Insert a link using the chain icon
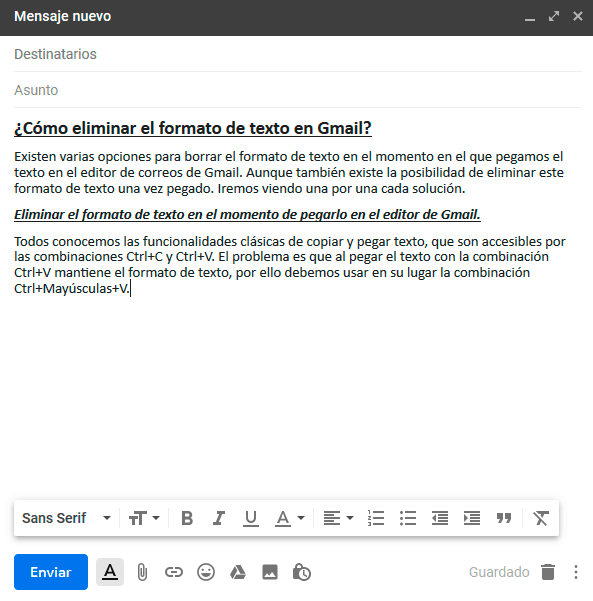The height and width of the screenshot is (601, 593). [x=174, y=572]
